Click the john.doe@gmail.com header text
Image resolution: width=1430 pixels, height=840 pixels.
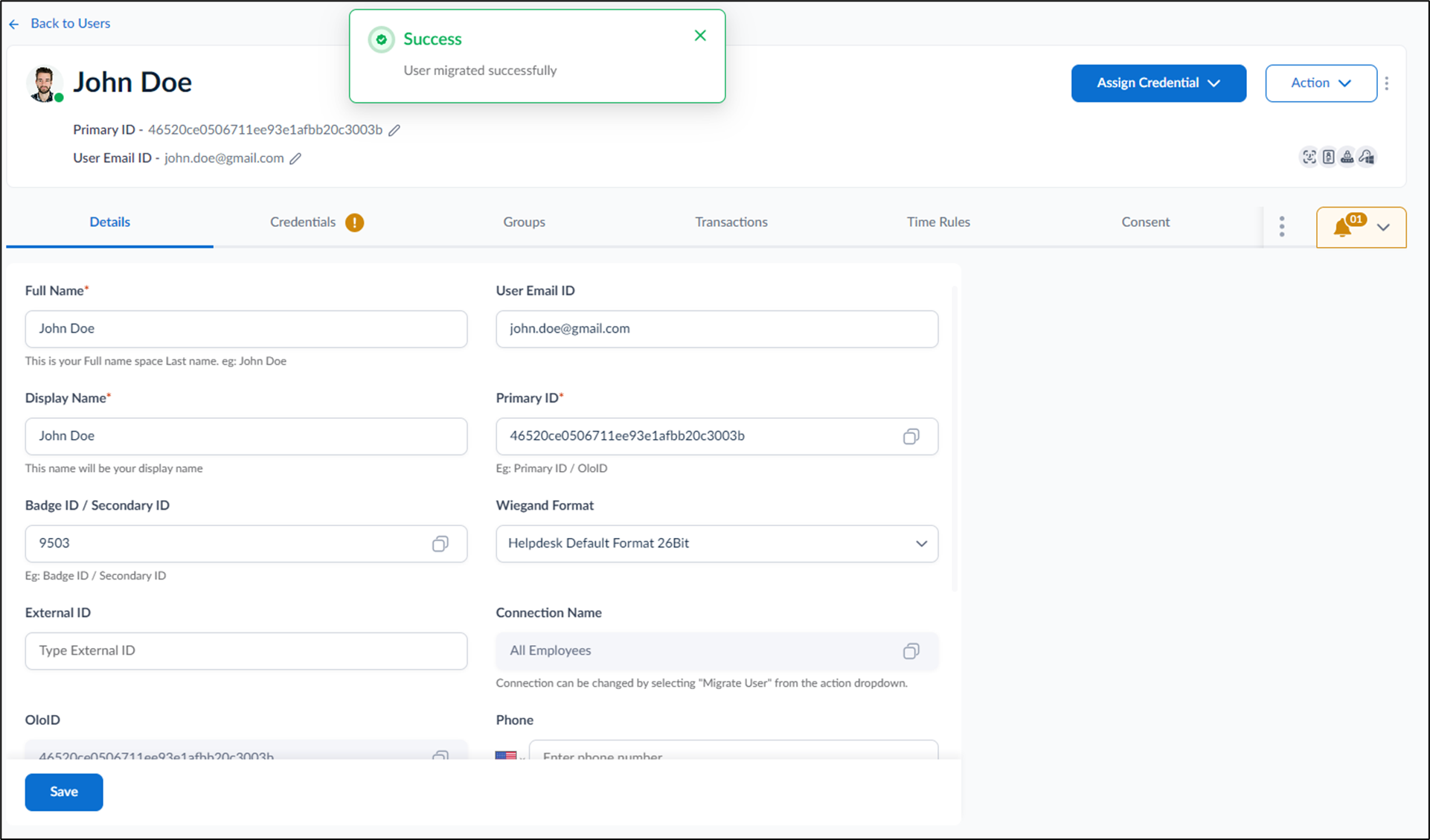[224, 158]
